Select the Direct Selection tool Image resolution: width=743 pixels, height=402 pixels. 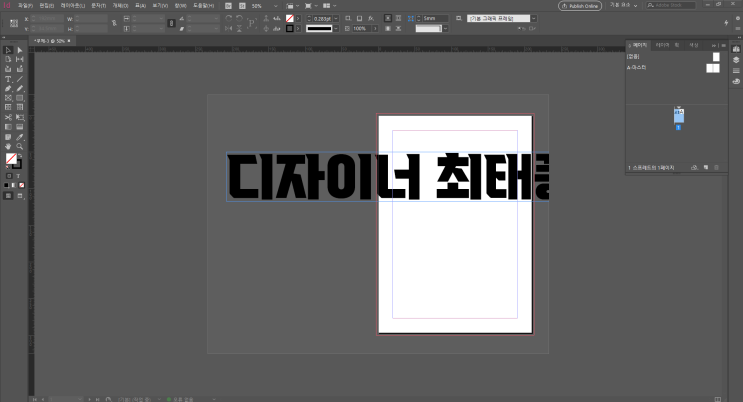tap(19, 50)
